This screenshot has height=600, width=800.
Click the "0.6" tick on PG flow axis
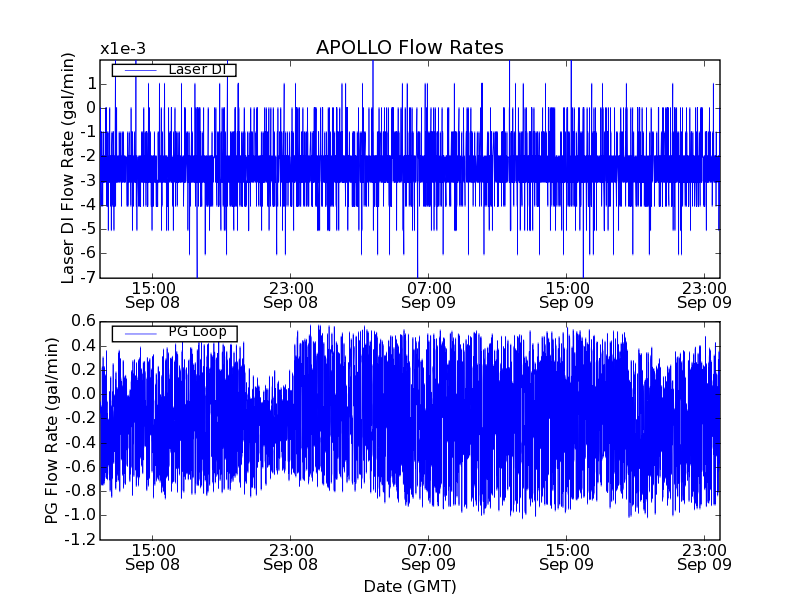tap(84, 321)
